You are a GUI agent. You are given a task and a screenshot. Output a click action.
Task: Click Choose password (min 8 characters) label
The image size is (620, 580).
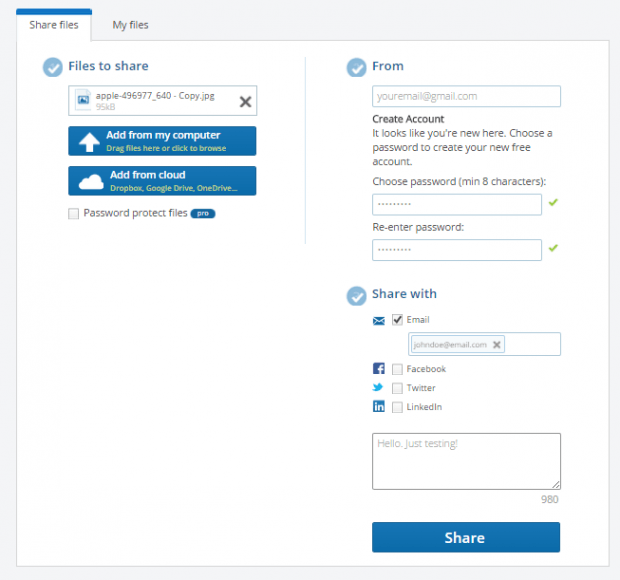click(x=459, y=181)
